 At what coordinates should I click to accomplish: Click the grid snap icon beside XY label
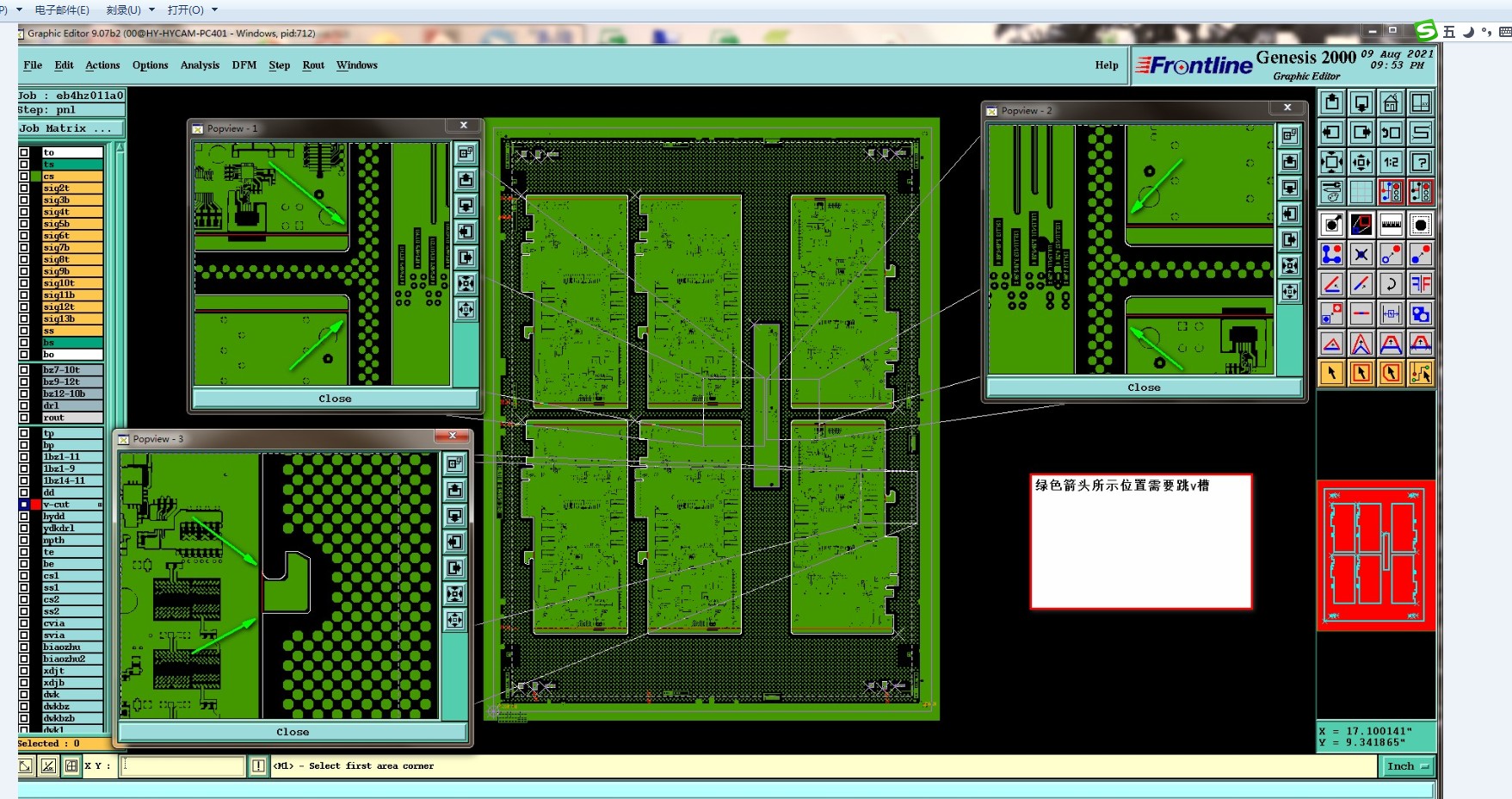[71, 765]
